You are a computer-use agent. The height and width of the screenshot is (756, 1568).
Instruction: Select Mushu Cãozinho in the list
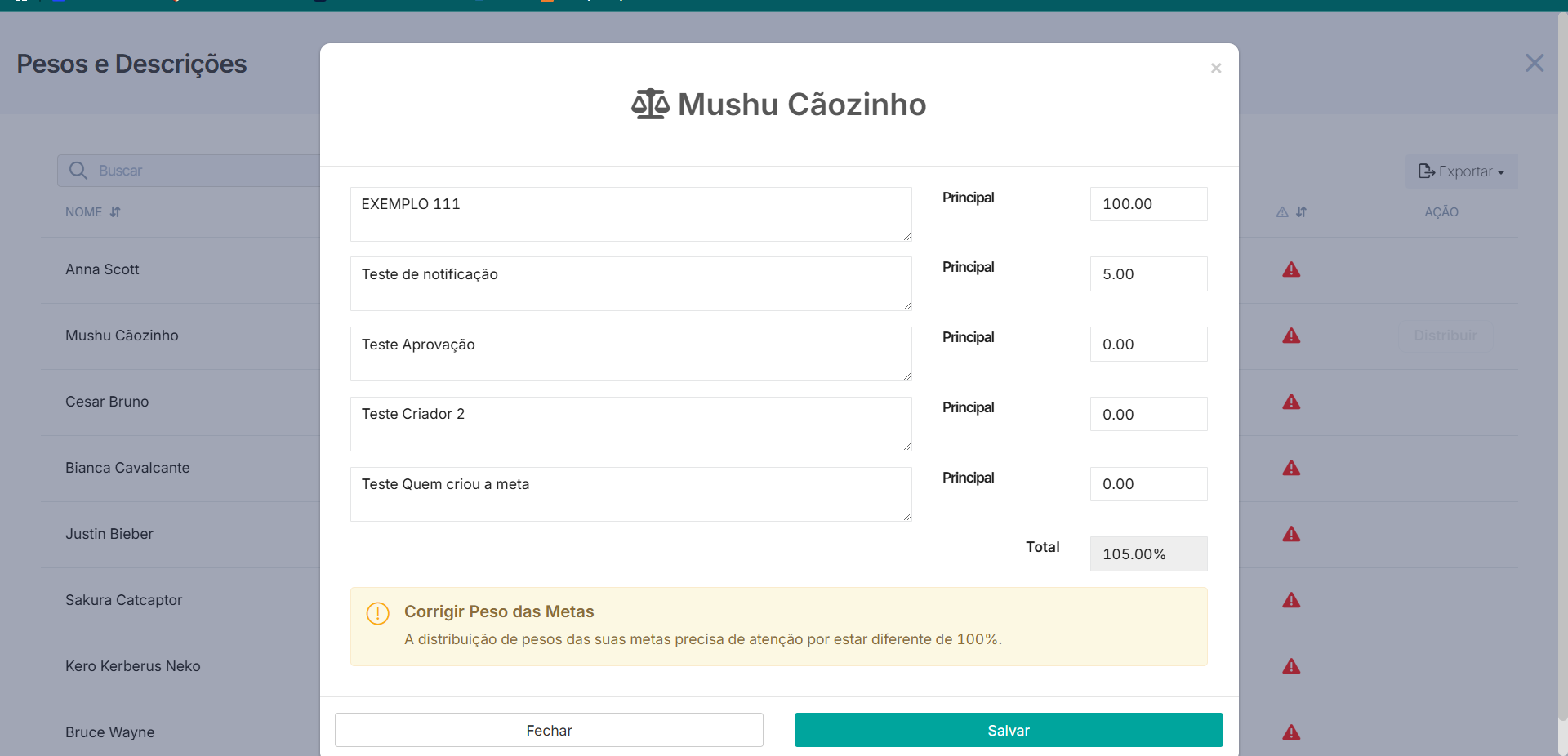point(122,336)
